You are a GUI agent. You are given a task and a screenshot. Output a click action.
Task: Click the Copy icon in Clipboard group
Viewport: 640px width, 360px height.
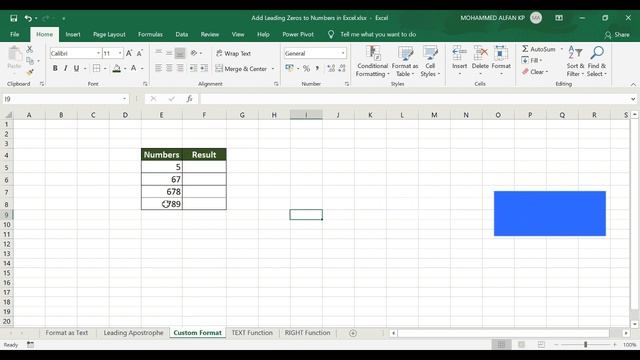coord(30,61)
